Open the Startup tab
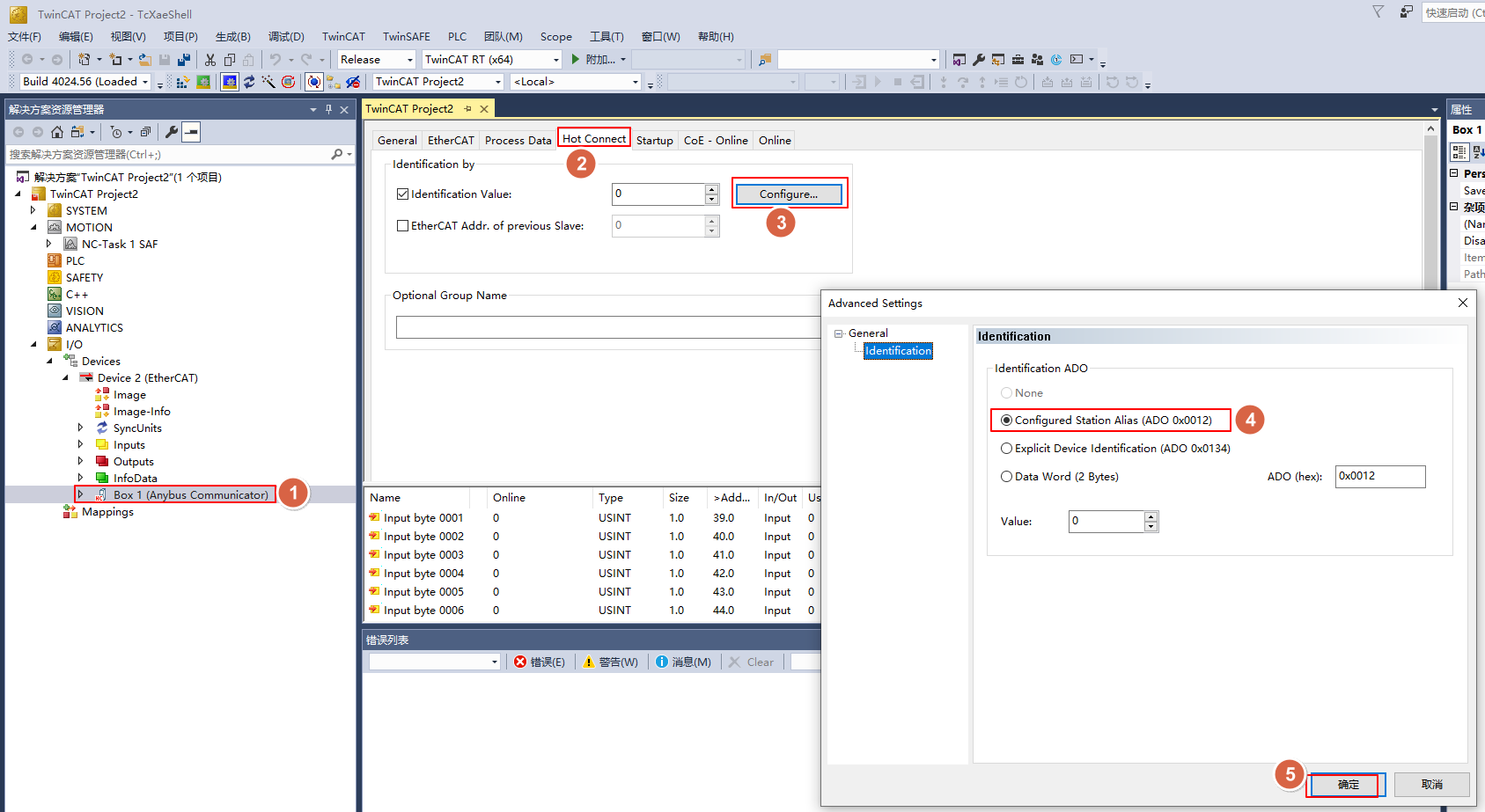This screenshot has height=812, width=1485. (654, 140)
